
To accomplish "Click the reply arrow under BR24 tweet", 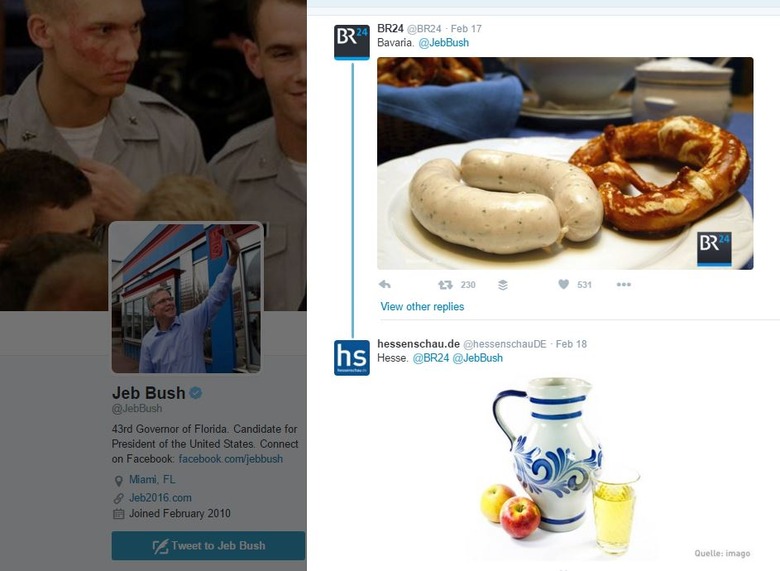I will point(385,285).
